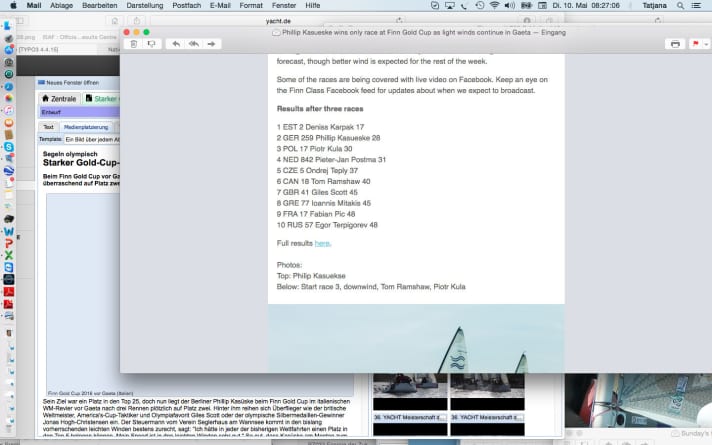Launch iTunes from the Dock

(9, 110)
